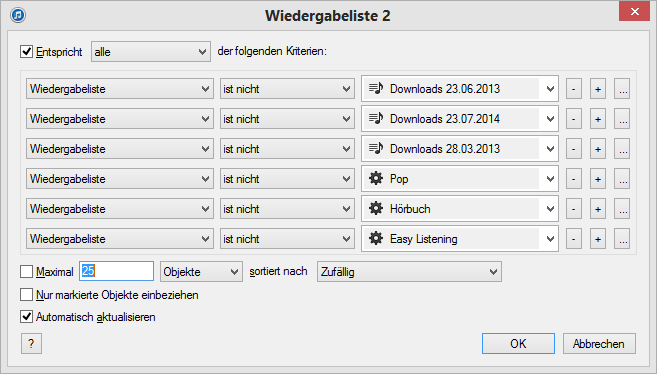
Task: Remove the Downloads 23.06.2013 rule with minus
Action: [x=574, y=89]
